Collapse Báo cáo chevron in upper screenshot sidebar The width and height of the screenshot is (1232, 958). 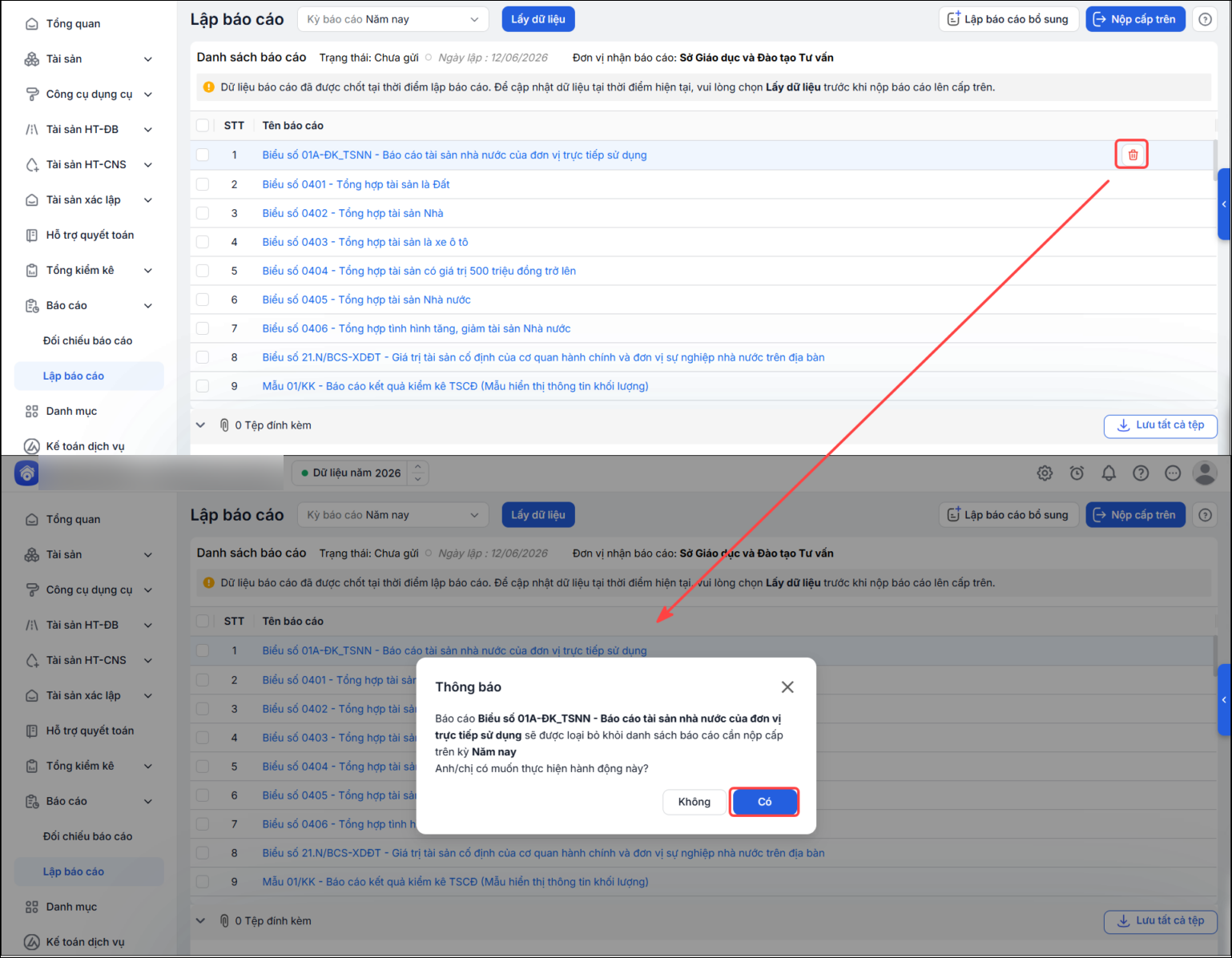[x=148, y=306]
